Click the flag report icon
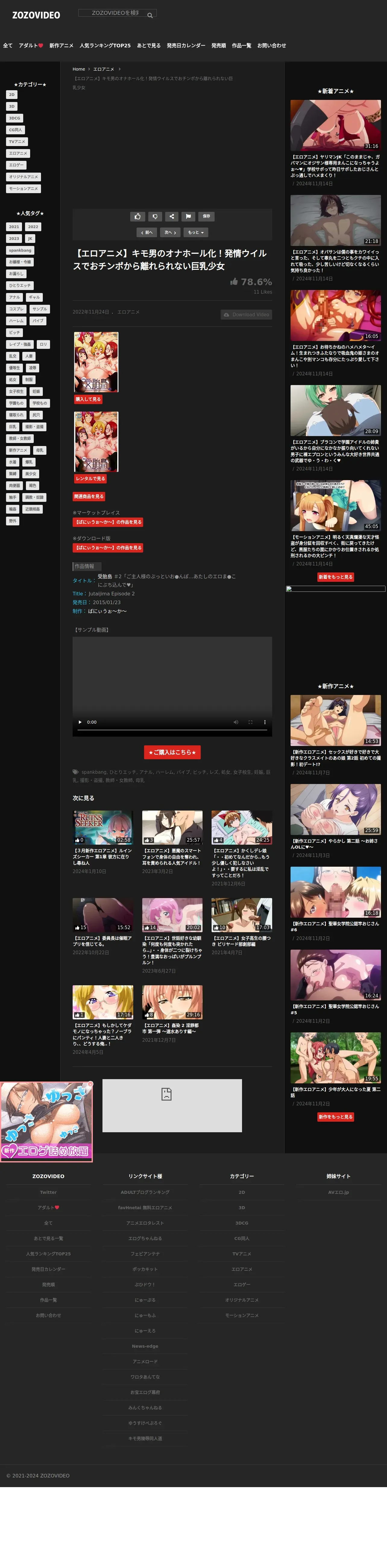387x1568 pixels. click(188, 216)
